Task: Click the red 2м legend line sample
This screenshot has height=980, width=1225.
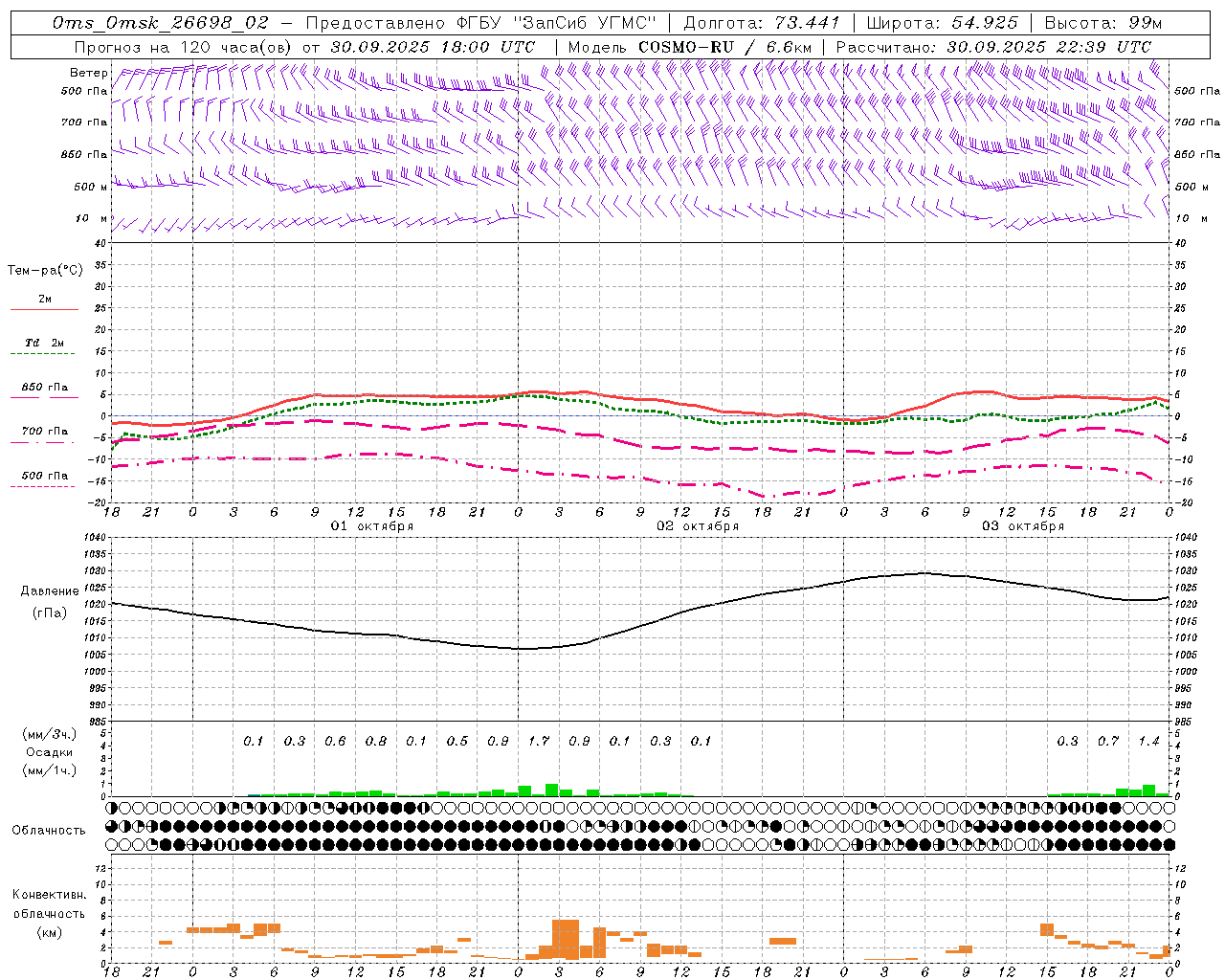Action: [44, 310]
